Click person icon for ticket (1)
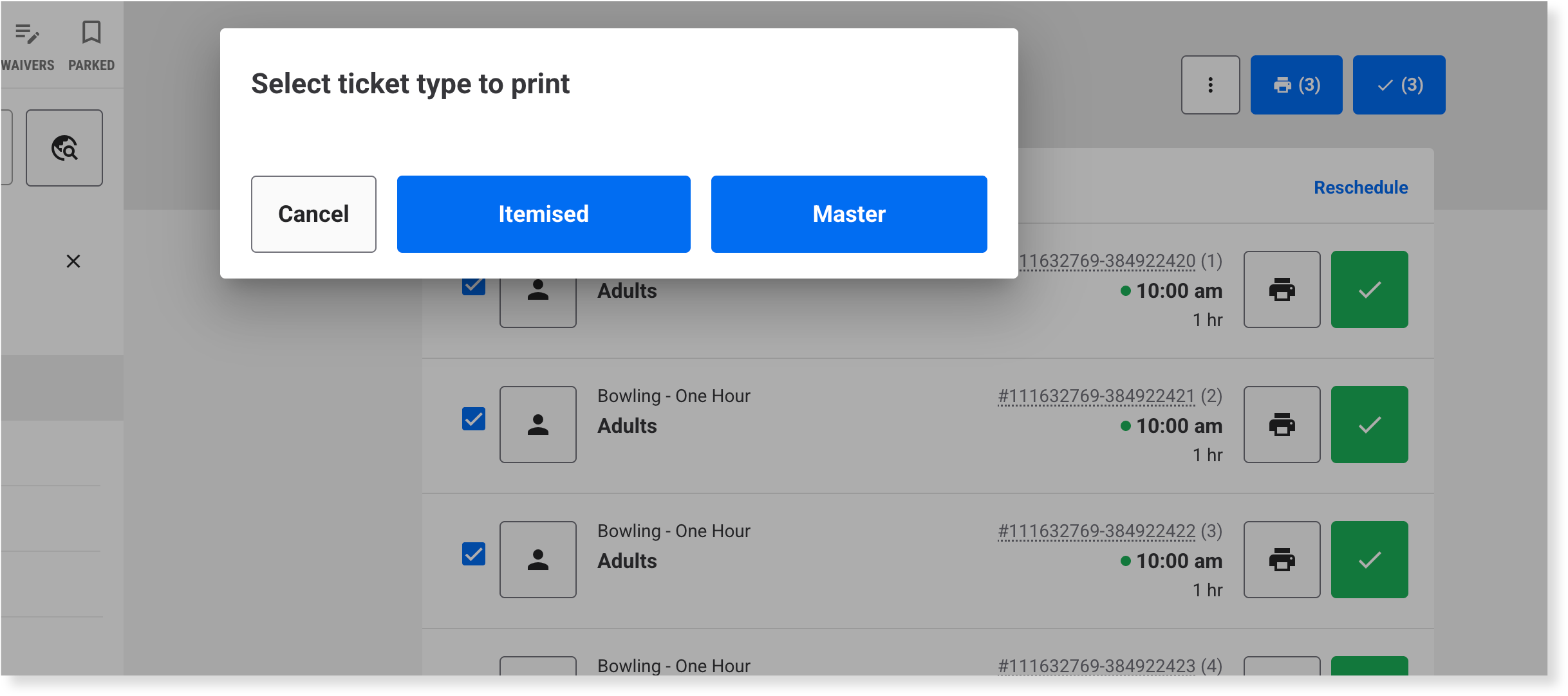The width and height of the screenshot is (1568, 696). point(538,302)
